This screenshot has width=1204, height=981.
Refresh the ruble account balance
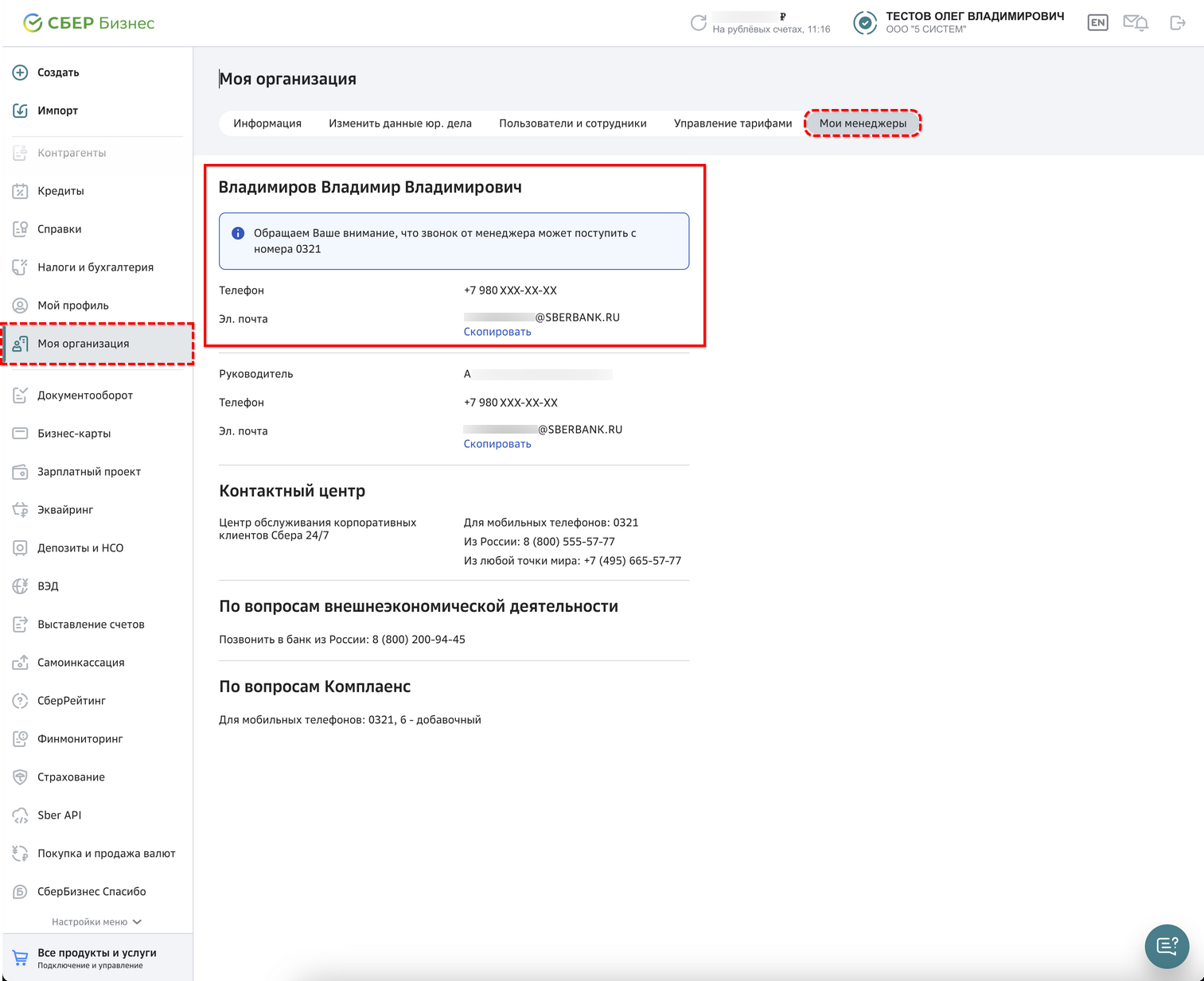[x=699, y=23]
